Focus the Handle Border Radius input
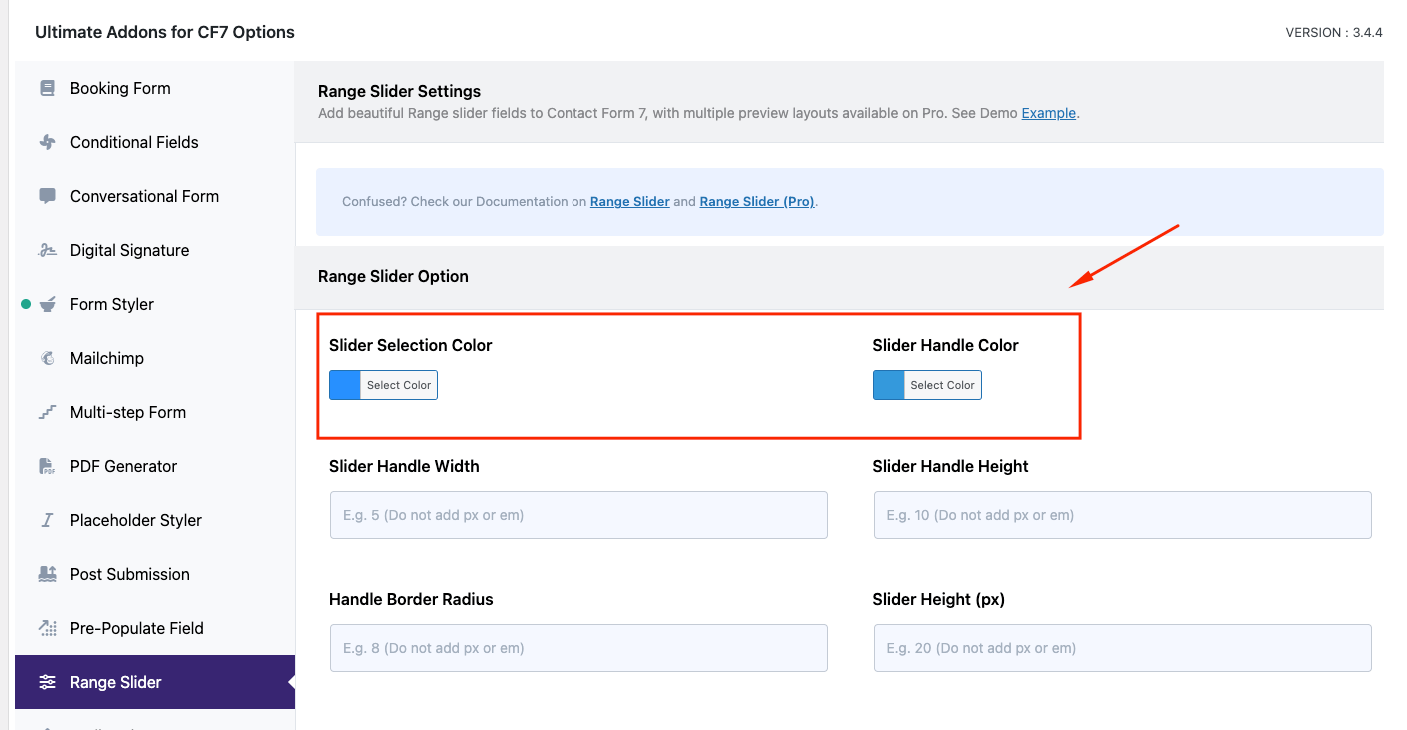The image size is (1407, 730). [x=579, y=648]
